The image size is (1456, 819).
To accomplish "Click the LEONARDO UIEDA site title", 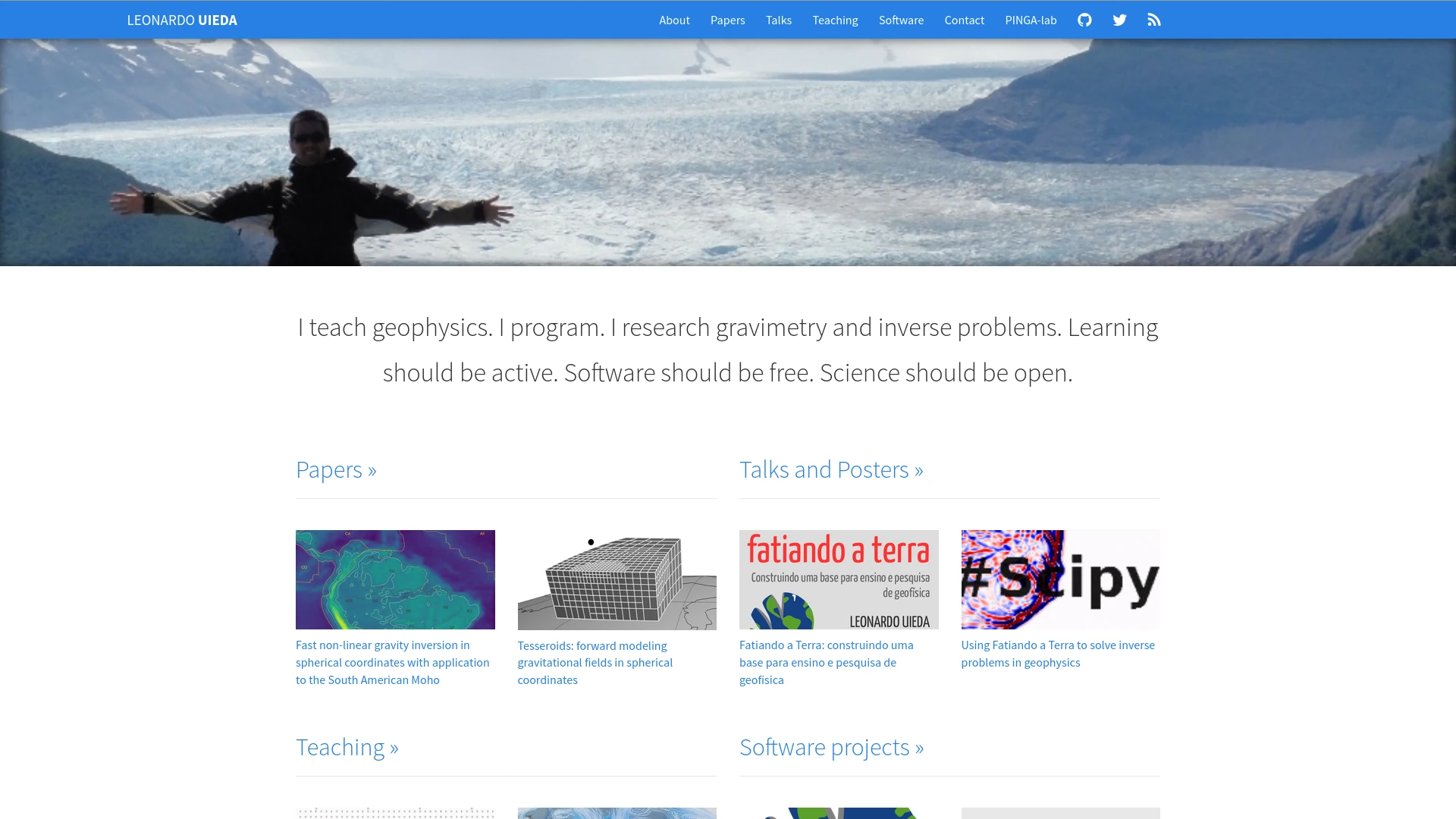I will [182, 20].
